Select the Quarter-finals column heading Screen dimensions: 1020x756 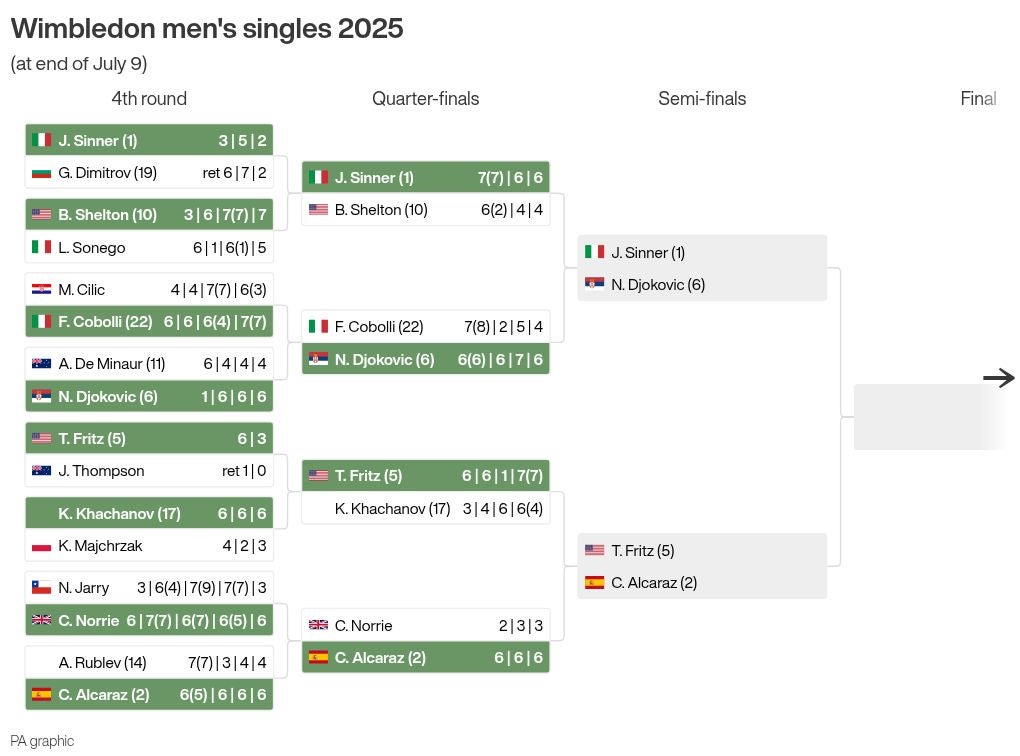click(x=425, y=98)
